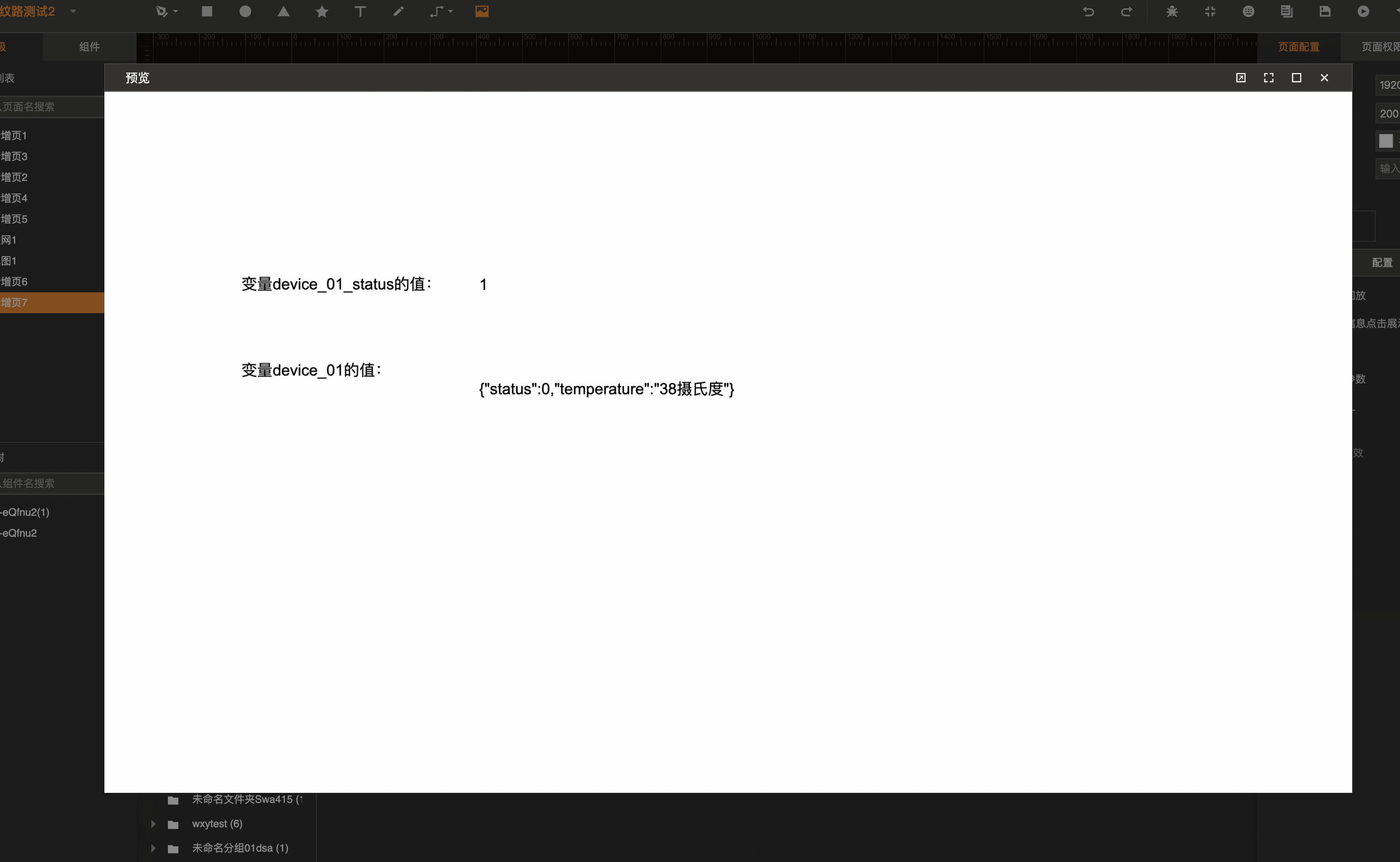Select component eQfnu2(1) in component tree
Viewport: 1400px width, 862px height.
tap(52, 512)
